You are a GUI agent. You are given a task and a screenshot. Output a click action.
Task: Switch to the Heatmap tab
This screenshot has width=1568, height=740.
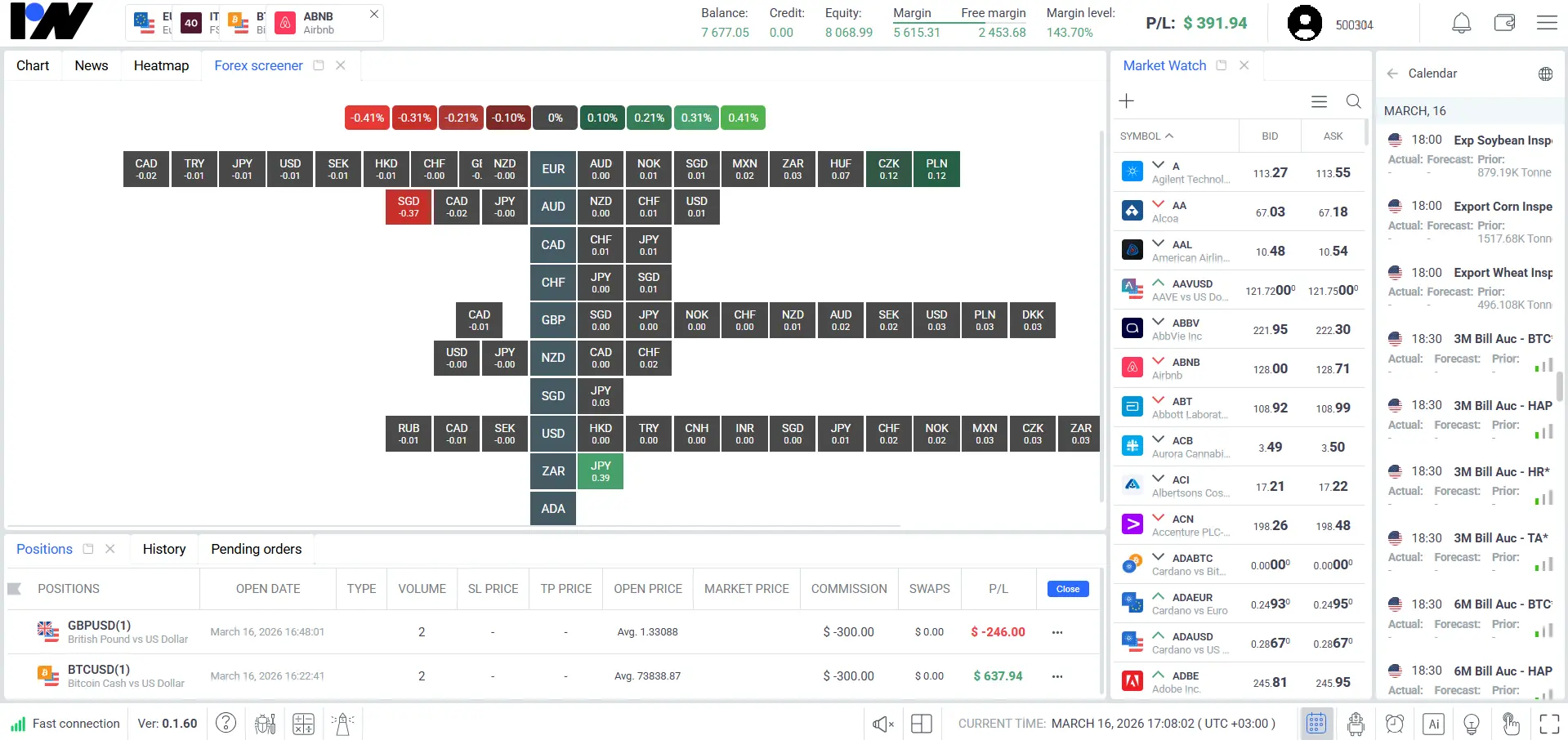[x=161, y=65]
